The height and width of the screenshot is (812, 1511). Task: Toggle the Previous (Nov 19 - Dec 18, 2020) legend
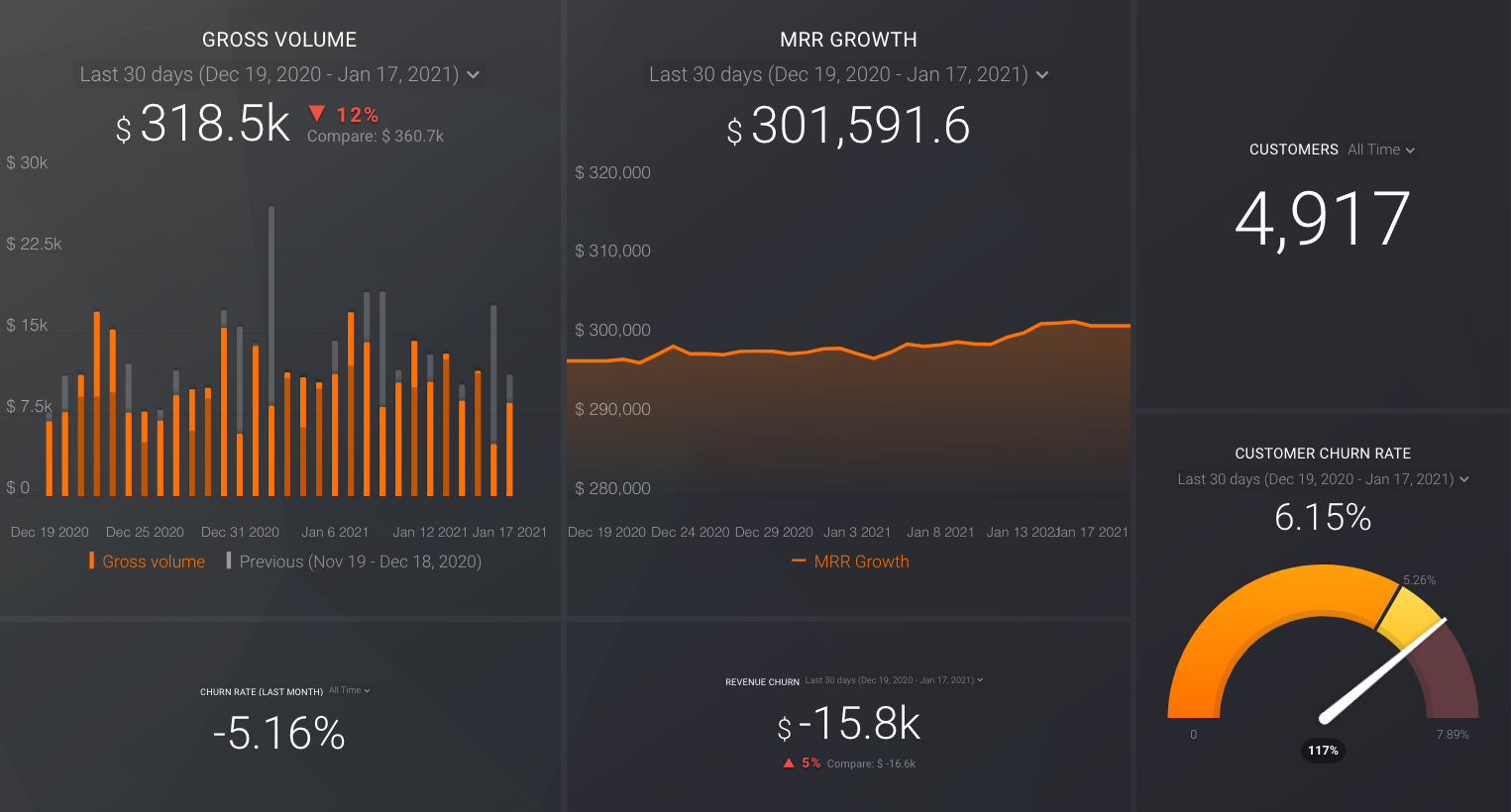pyautogui.click(x=354, y=561)
